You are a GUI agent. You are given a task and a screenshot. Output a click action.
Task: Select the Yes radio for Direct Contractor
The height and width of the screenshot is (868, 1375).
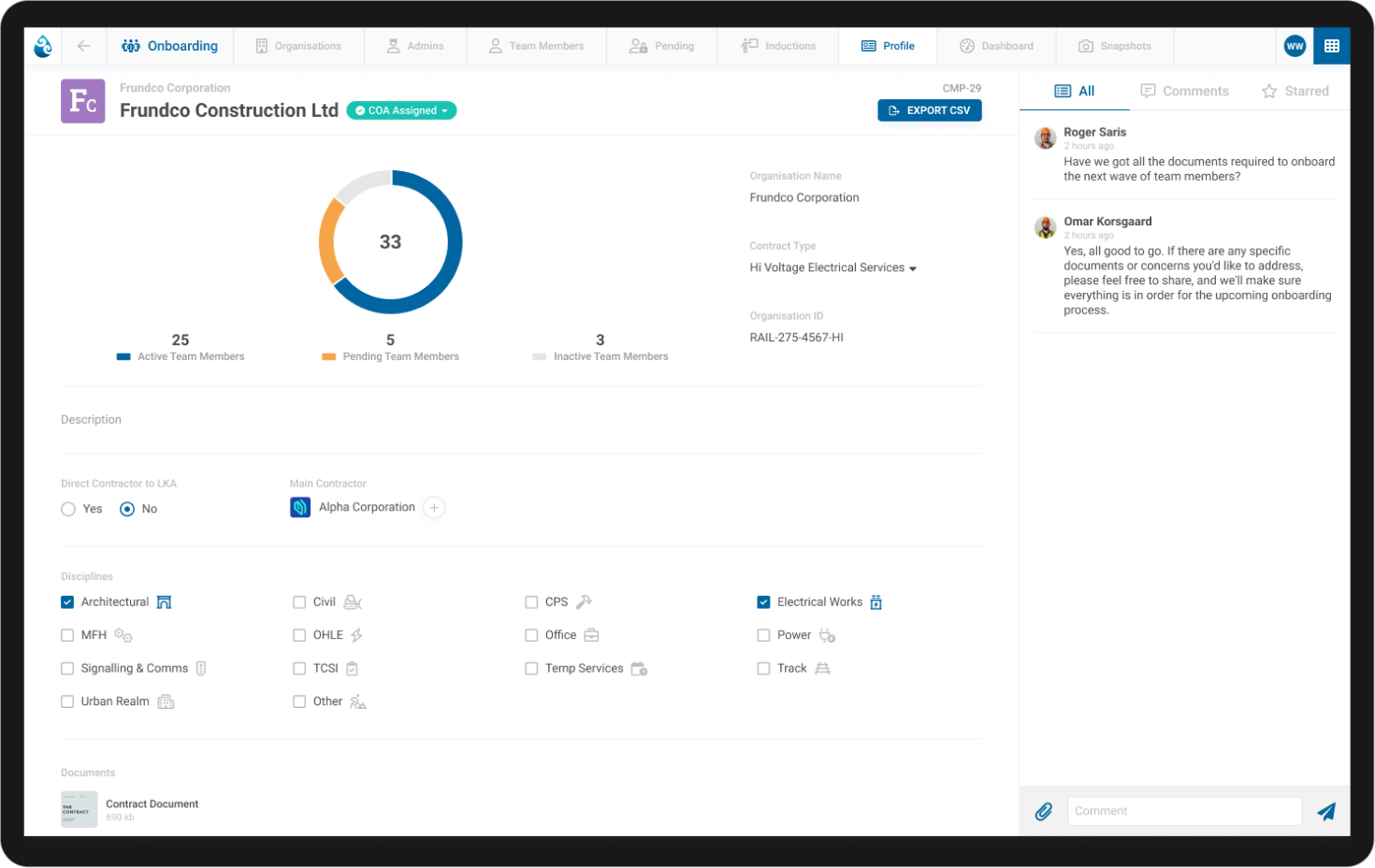click(x=67, y=508)
